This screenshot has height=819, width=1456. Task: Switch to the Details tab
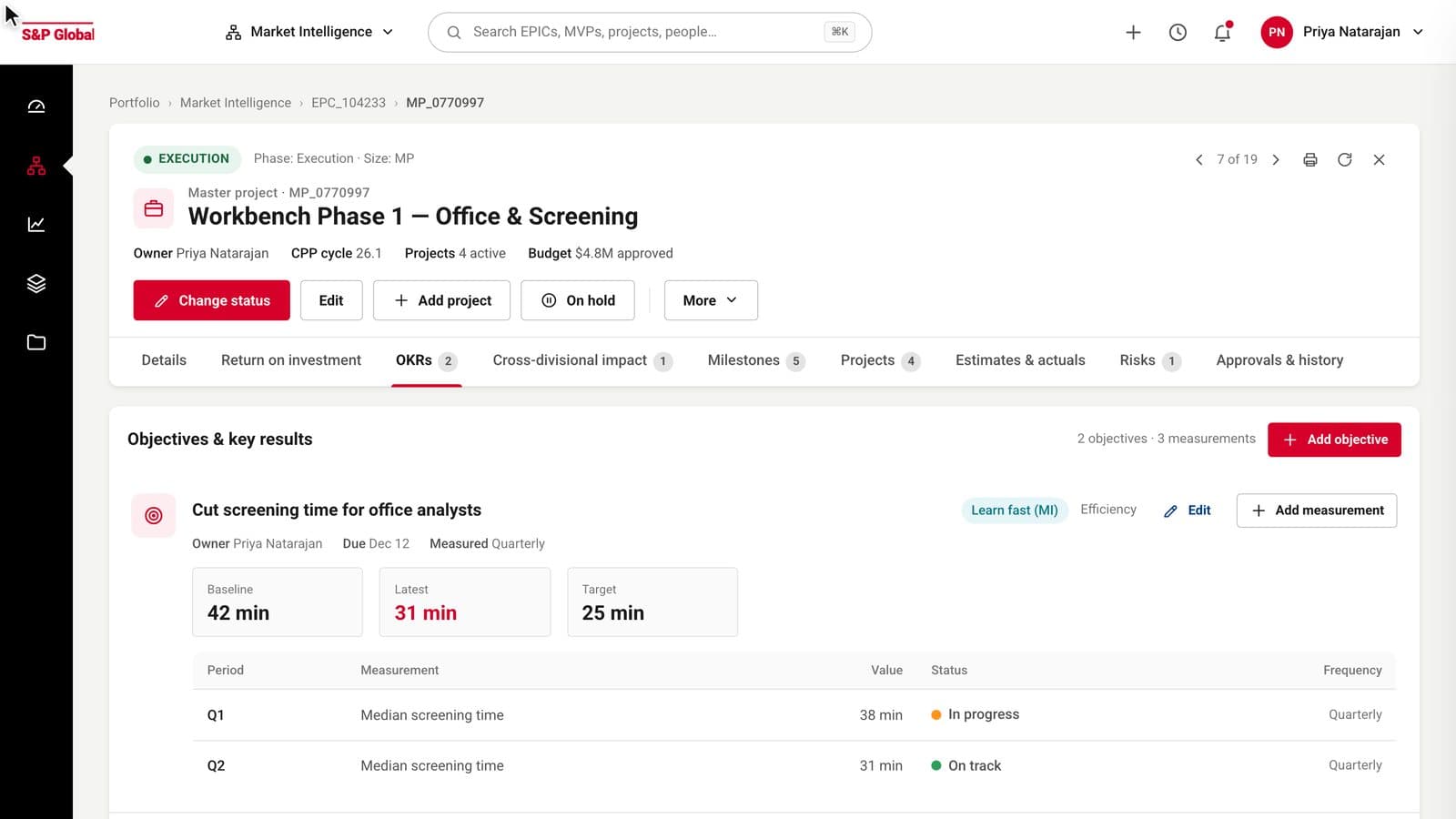click(164, 360)
